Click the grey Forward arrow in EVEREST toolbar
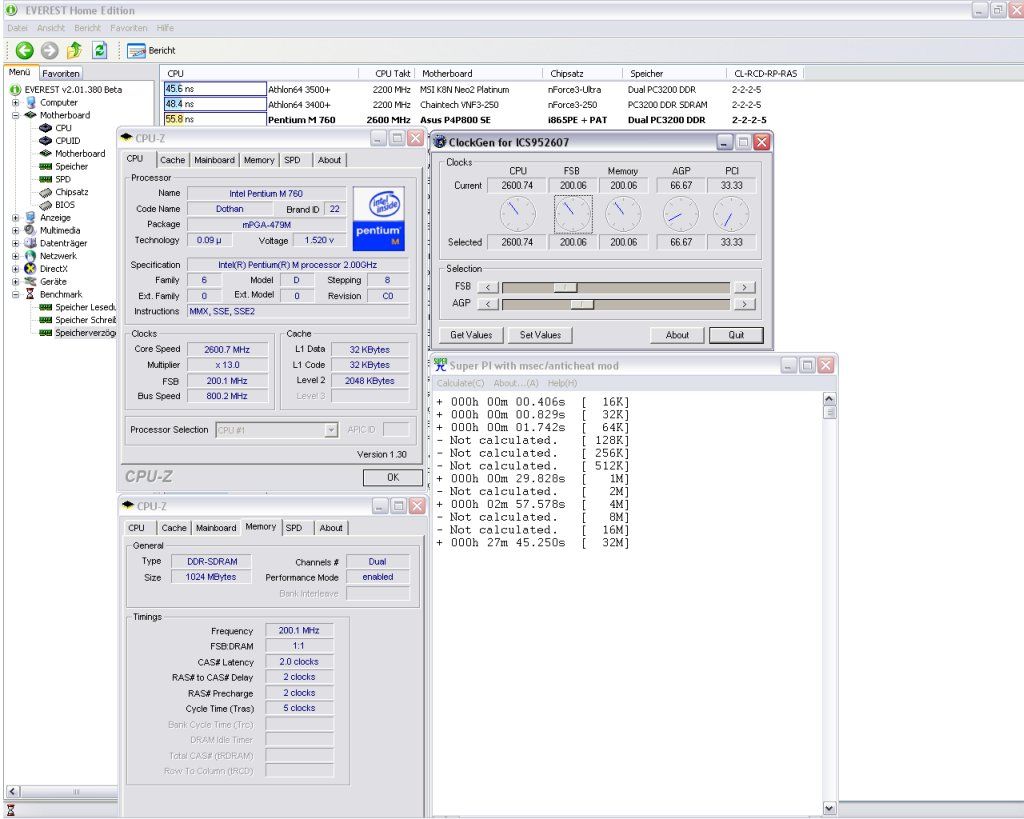The image size is (1024, 819). pos(49,50)
